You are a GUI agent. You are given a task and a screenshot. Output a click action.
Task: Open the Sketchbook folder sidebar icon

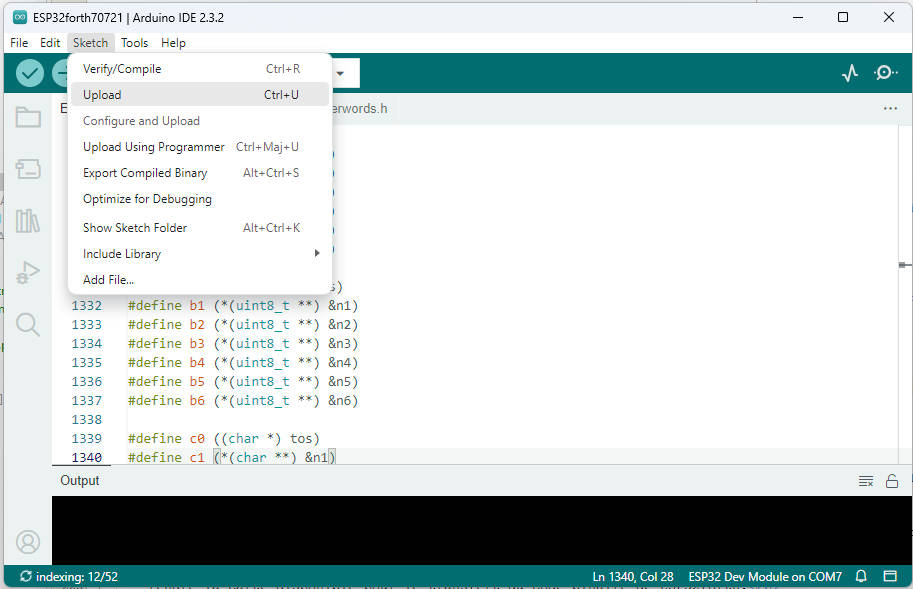point(27,117)
